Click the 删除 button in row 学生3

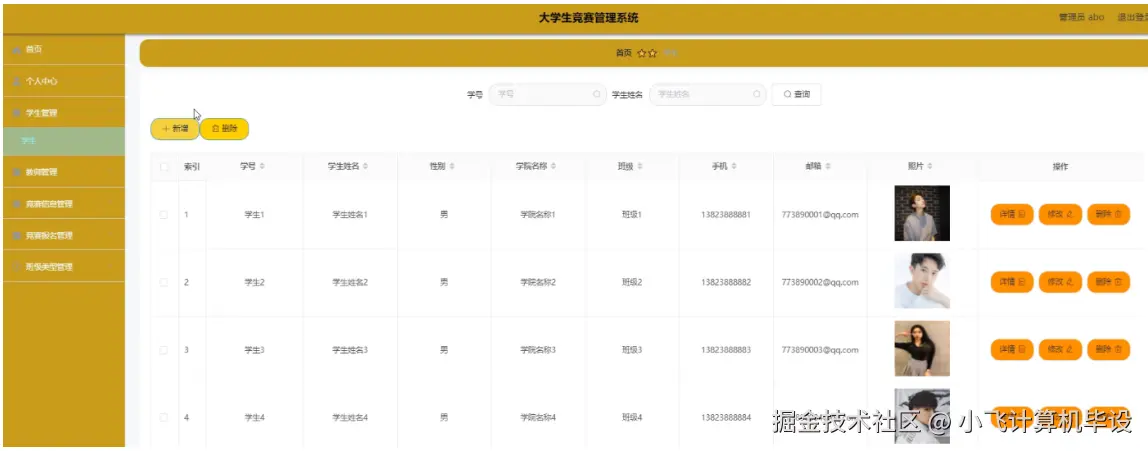1108,350
